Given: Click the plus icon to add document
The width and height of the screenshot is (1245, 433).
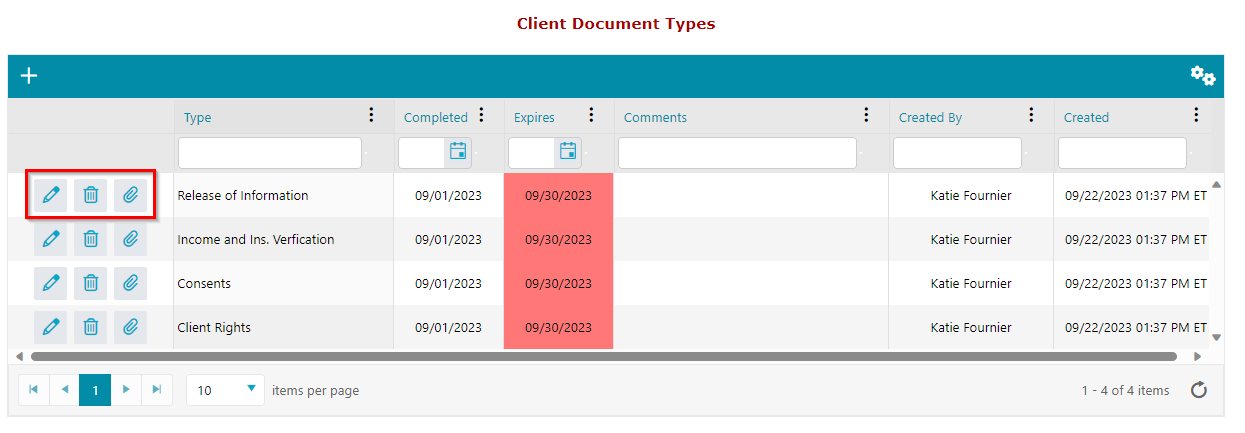Looking at the screenshot, I should click(29, 76).
